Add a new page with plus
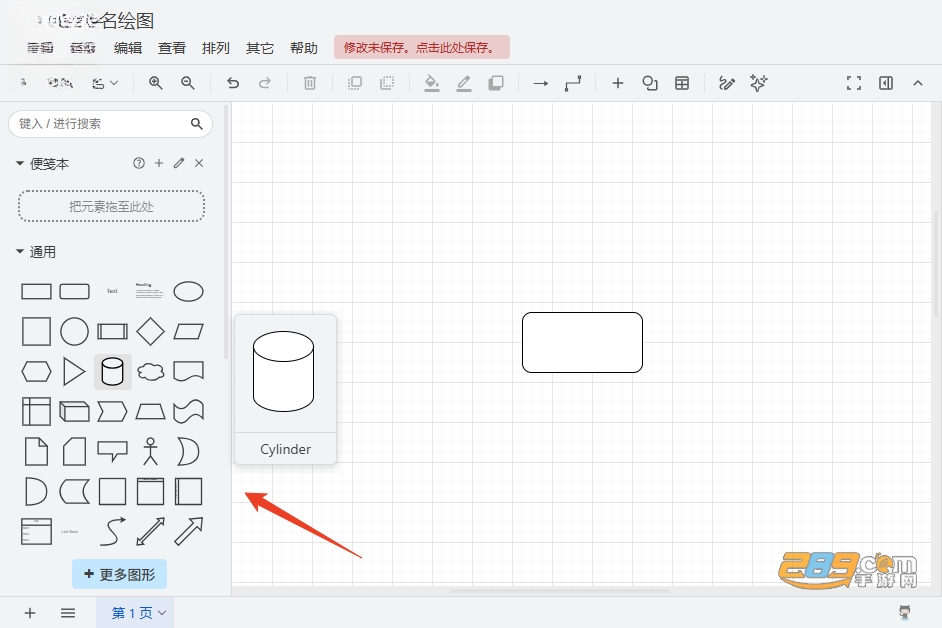The image size is (942, 628). [x=30, y=613]
